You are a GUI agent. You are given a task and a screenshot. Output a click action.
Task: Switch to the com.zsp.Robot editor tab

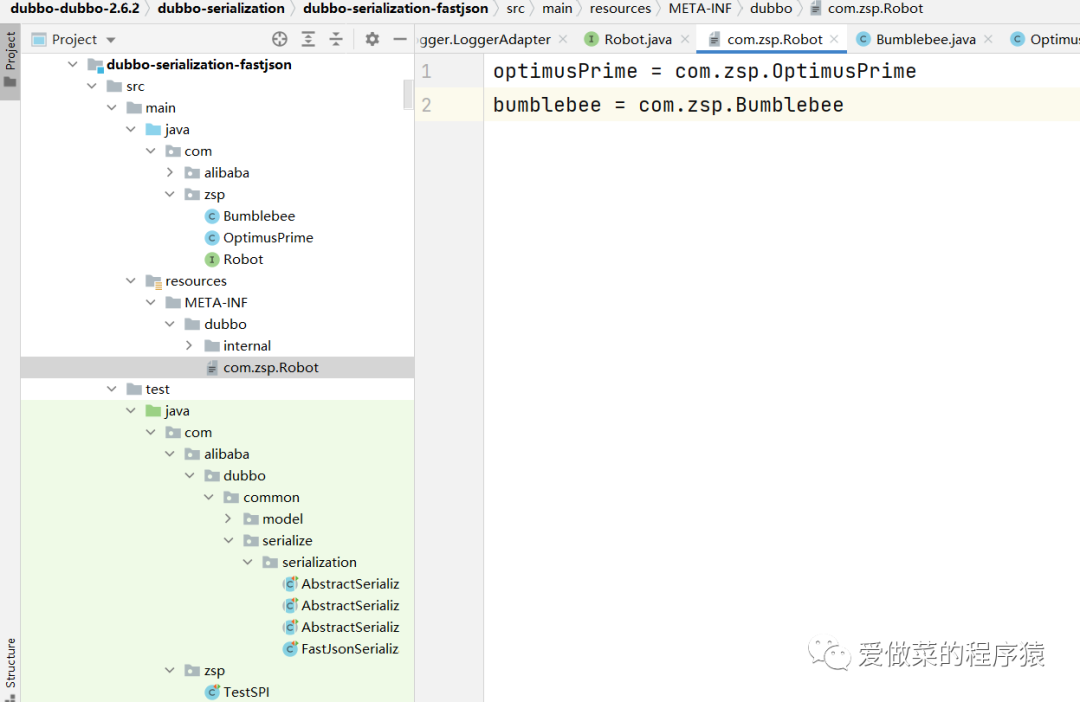(774, 39)
